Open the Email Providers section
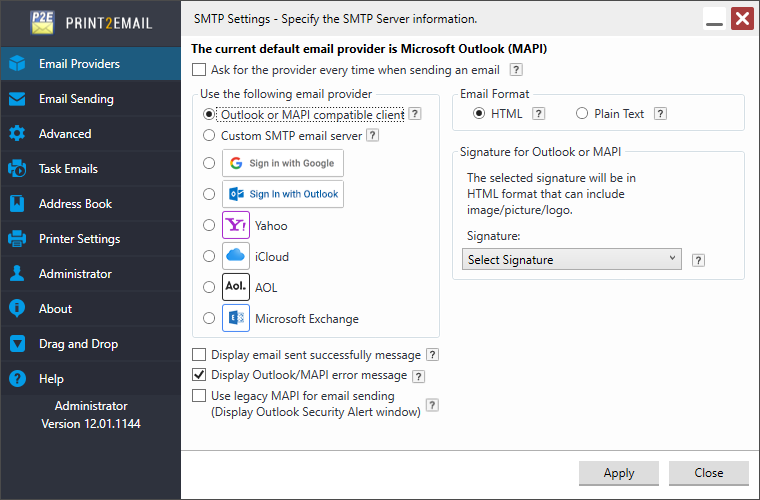The height and width of the screenshot is (500, 760). tap(91, 63)
